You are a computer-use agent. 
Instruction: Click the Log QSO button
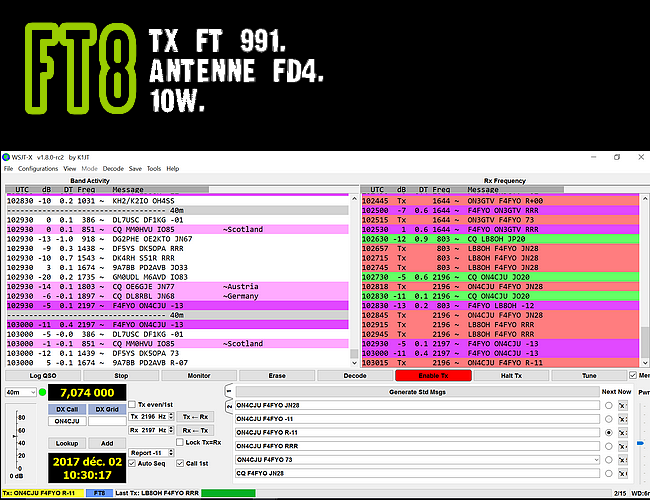point(43,376)
